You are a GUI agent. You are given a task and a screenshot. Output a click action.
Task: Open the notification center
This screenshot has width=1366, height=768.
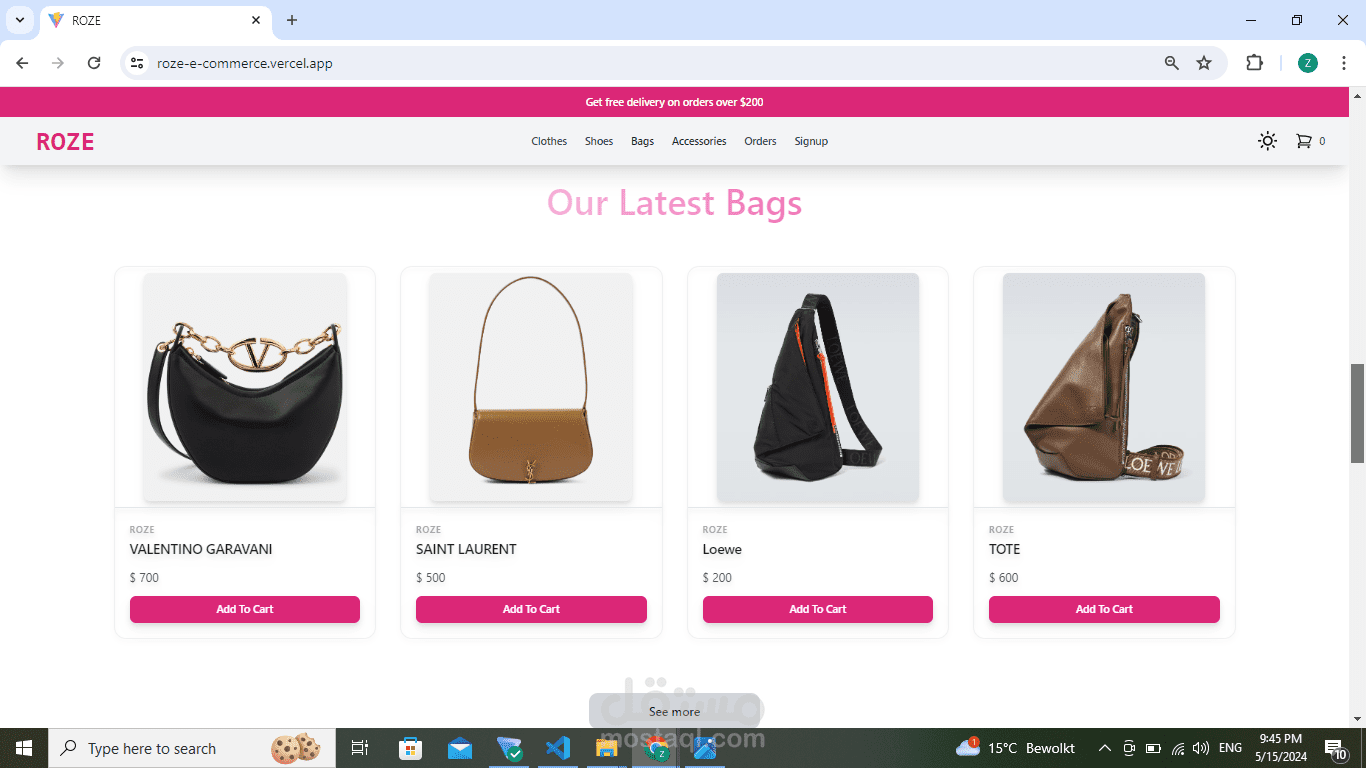pos(1336,748)
